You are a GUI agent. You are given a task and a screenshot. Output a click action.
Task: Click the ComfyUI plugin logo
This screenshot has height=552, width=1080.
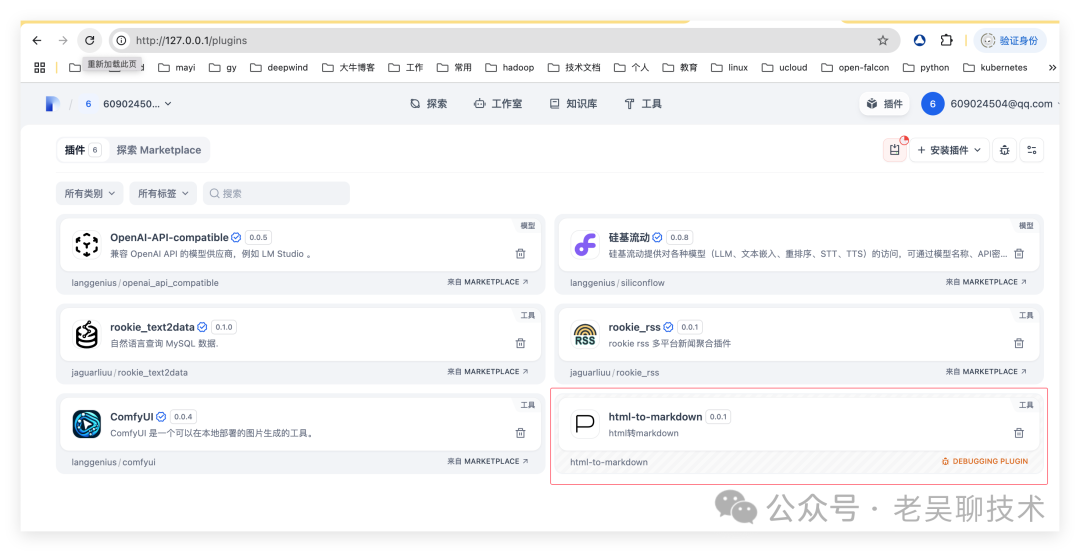pos(87,424)
